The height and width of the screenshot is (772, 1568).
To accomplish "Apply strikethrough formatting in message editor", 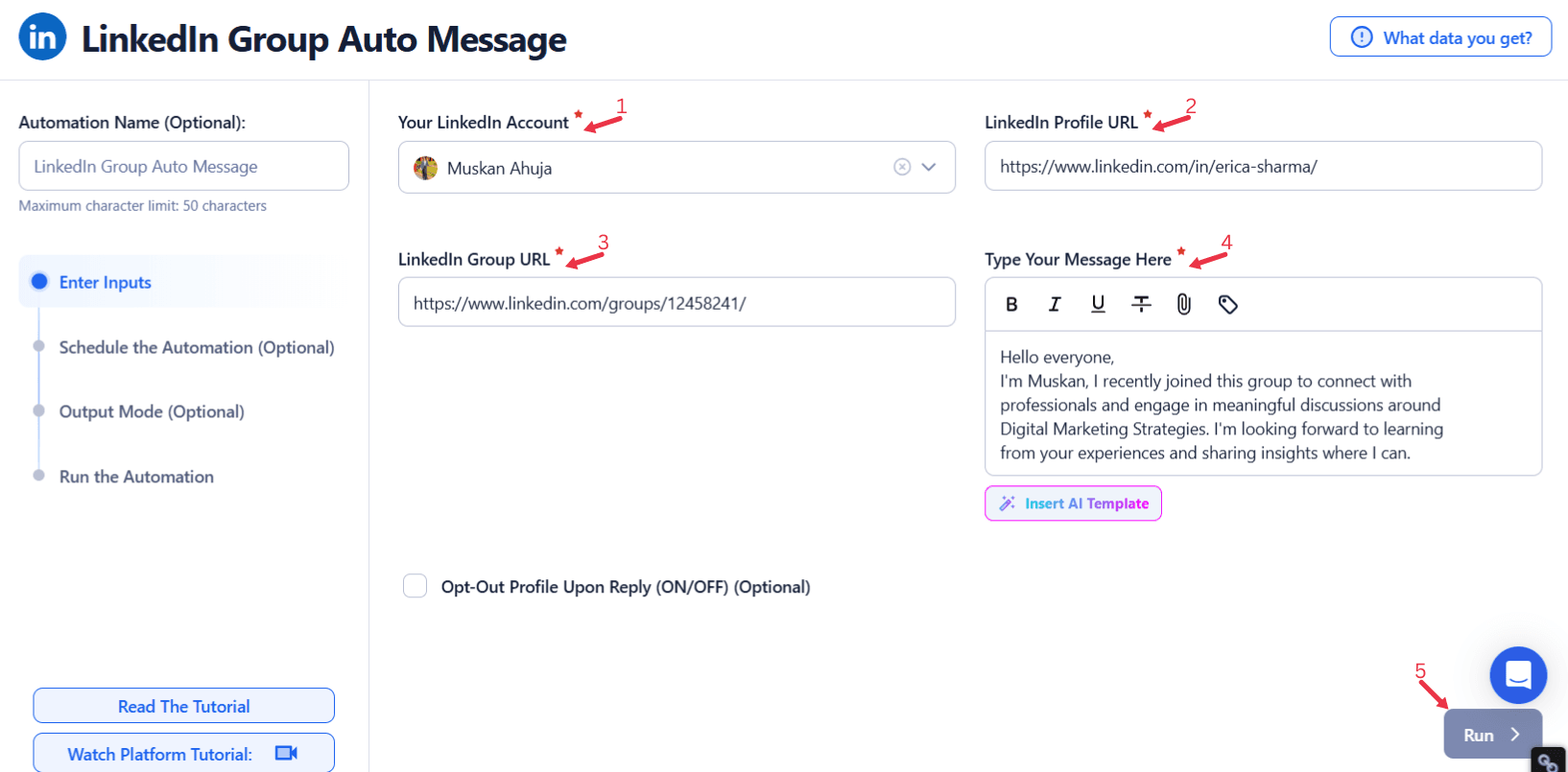I will coord(1141,304).
